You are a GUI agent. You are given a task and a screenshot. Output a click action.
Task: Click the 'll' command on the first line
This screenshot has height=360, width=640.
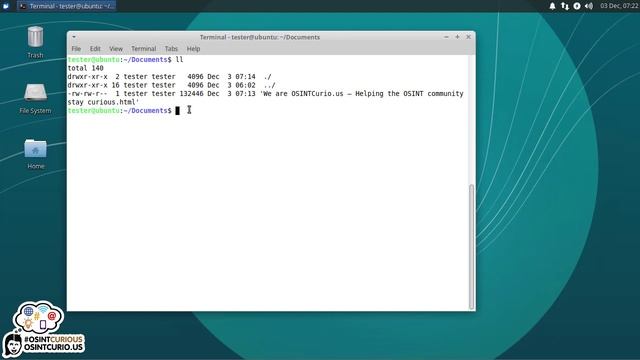click(x=179, y=60)
